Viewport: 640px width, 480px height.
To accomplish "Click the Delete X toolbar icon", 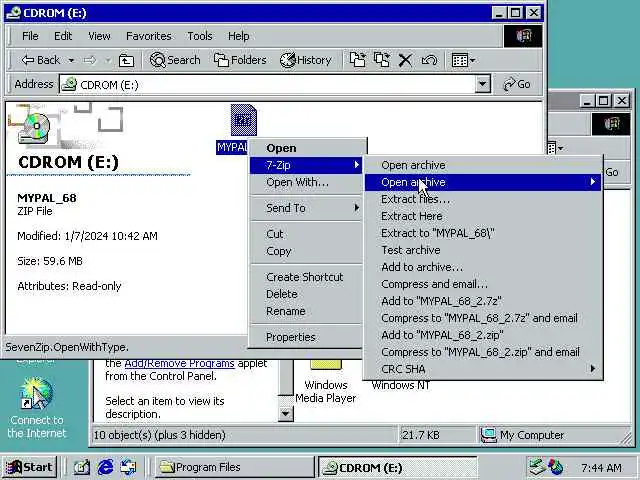I will [405, 60].
